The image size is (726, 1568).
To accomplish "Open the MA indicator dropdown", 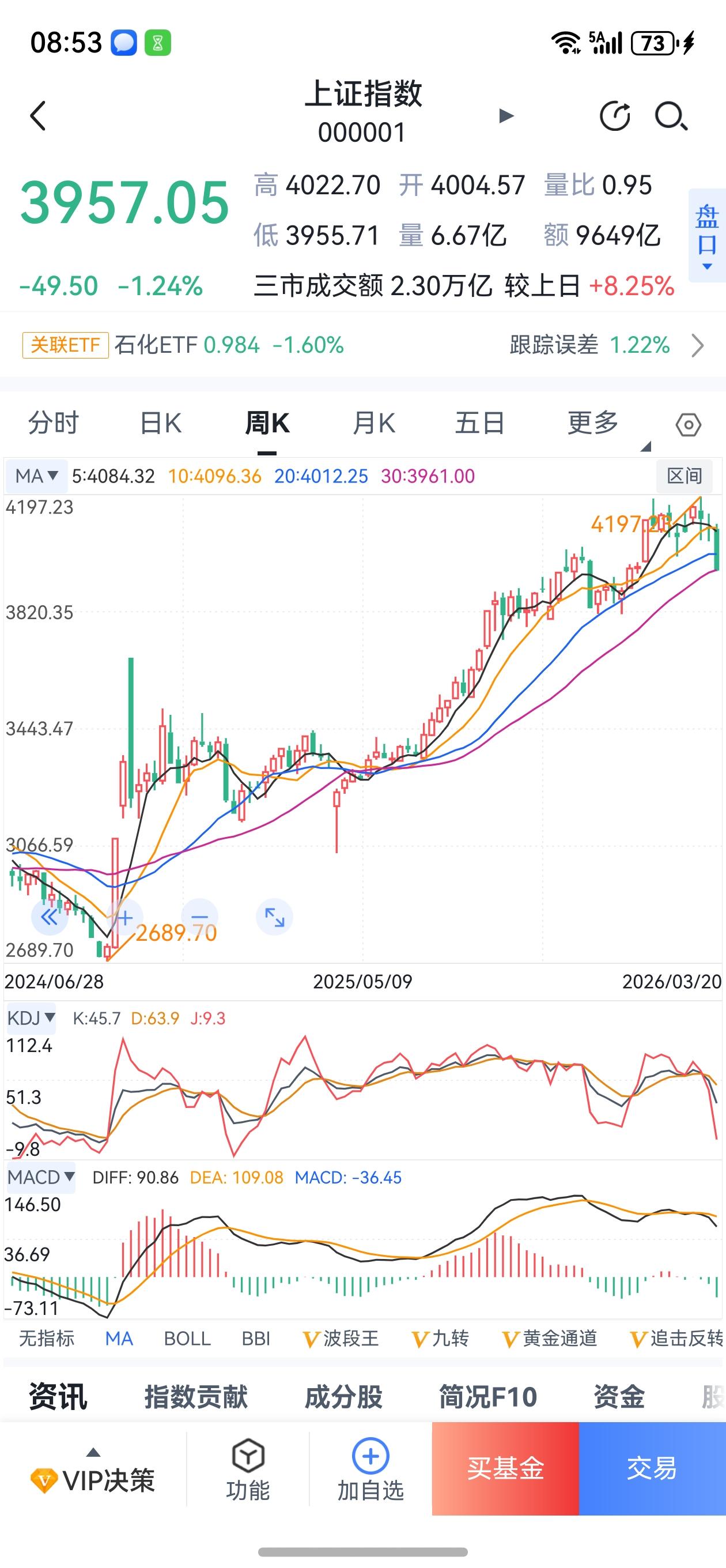I will point(35,477).
